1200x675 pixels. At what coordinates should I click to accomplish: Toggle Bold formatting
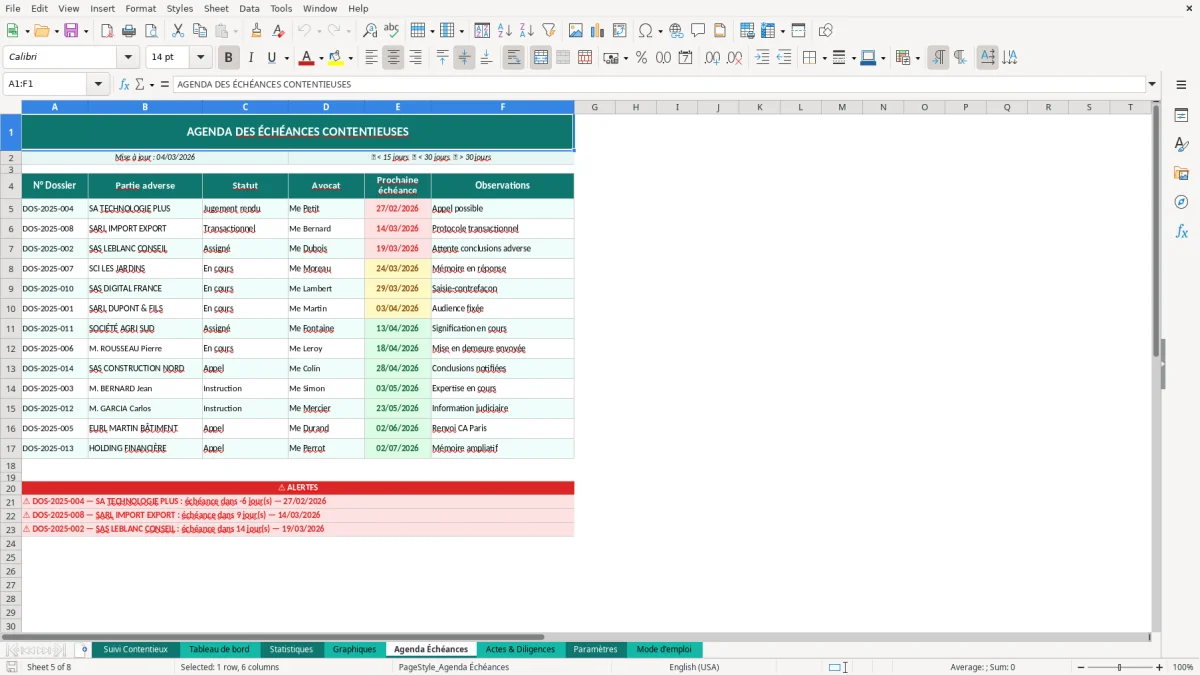228,58
